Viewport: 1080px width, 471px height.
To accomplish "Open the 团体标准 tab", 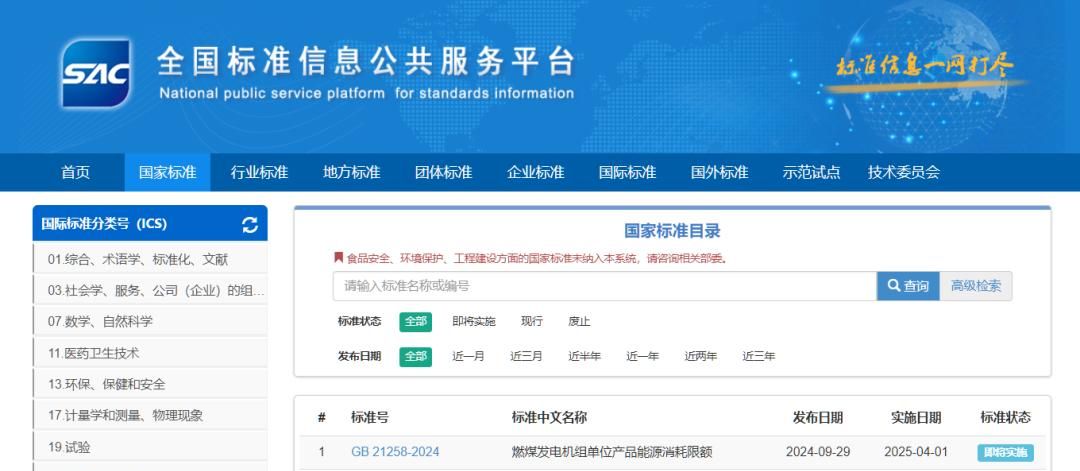I will (x=444, y=172).
